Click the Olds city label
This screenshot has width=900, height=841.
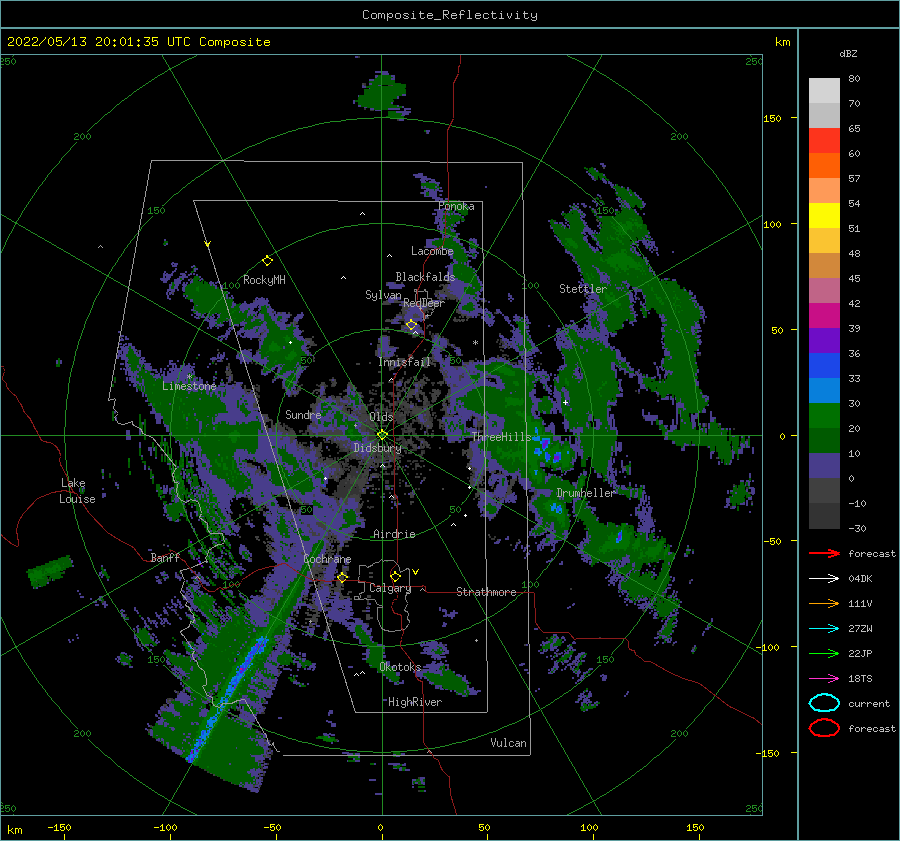click(381, 417)
